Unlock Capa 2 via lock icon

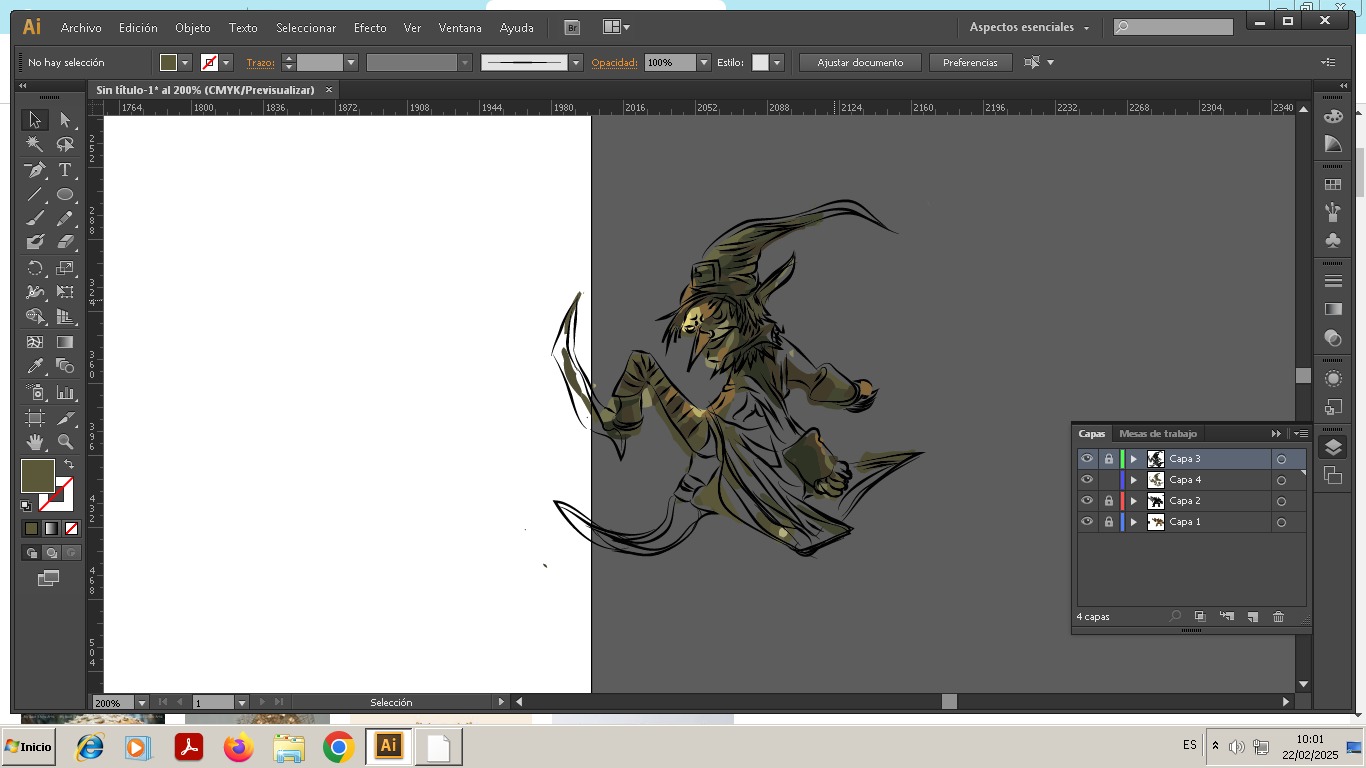(1108, 501)
